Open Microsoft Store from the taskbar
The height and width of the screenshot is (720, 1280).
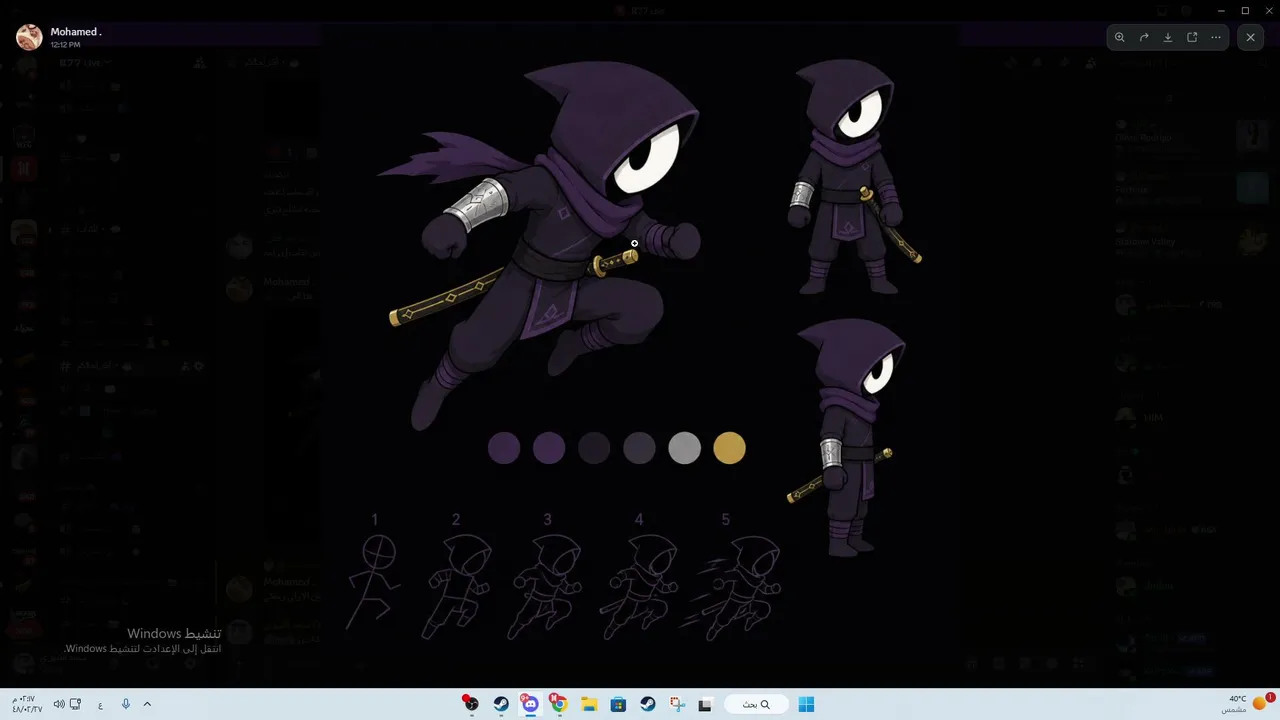(618, 704)
